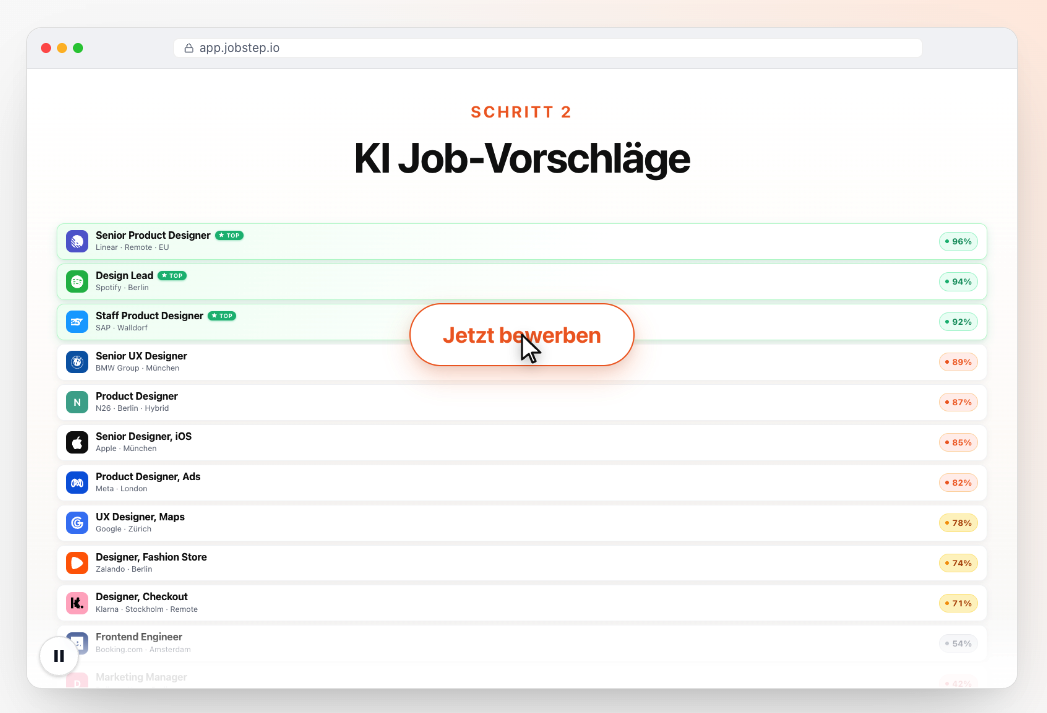This screenshot has width=1047, height=713.
Task: Click the 89% match score badge
Action: [x=958, y=362]
